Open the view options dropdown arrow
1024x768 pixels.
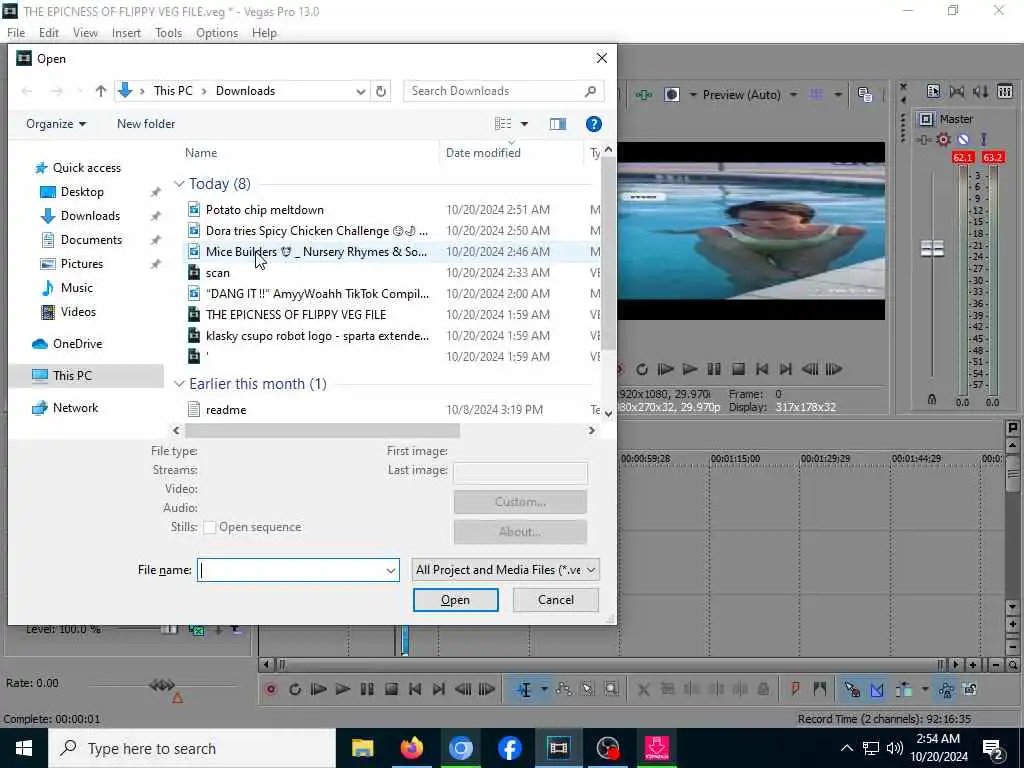tap(524, 124)
